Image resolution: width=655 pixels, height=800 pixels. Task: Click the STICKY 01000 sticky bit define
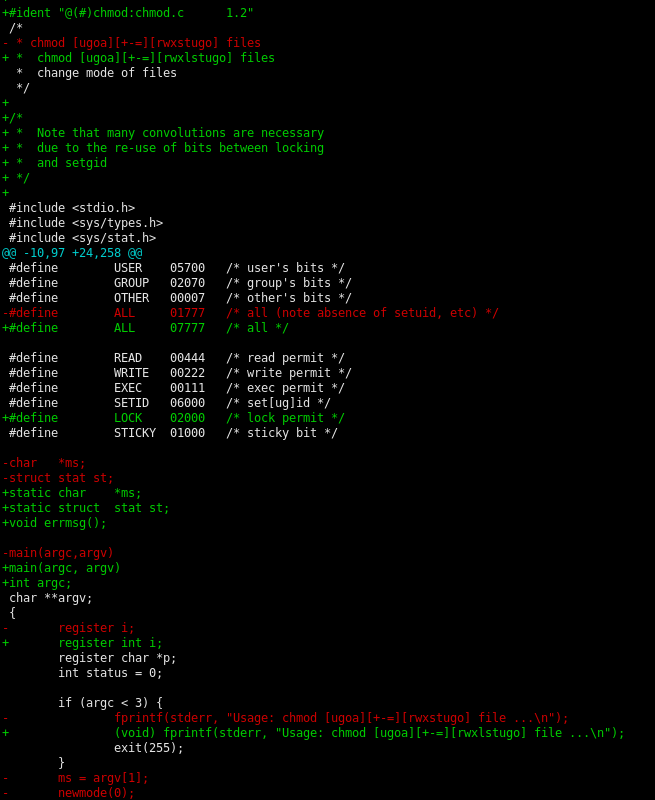click(174, 433)
